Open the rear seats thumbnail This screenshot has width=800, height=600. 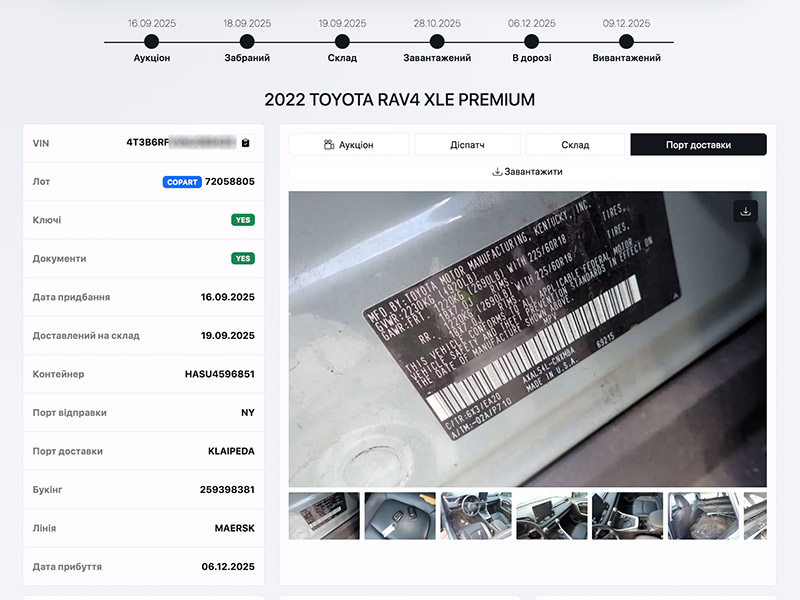[703, 516]
